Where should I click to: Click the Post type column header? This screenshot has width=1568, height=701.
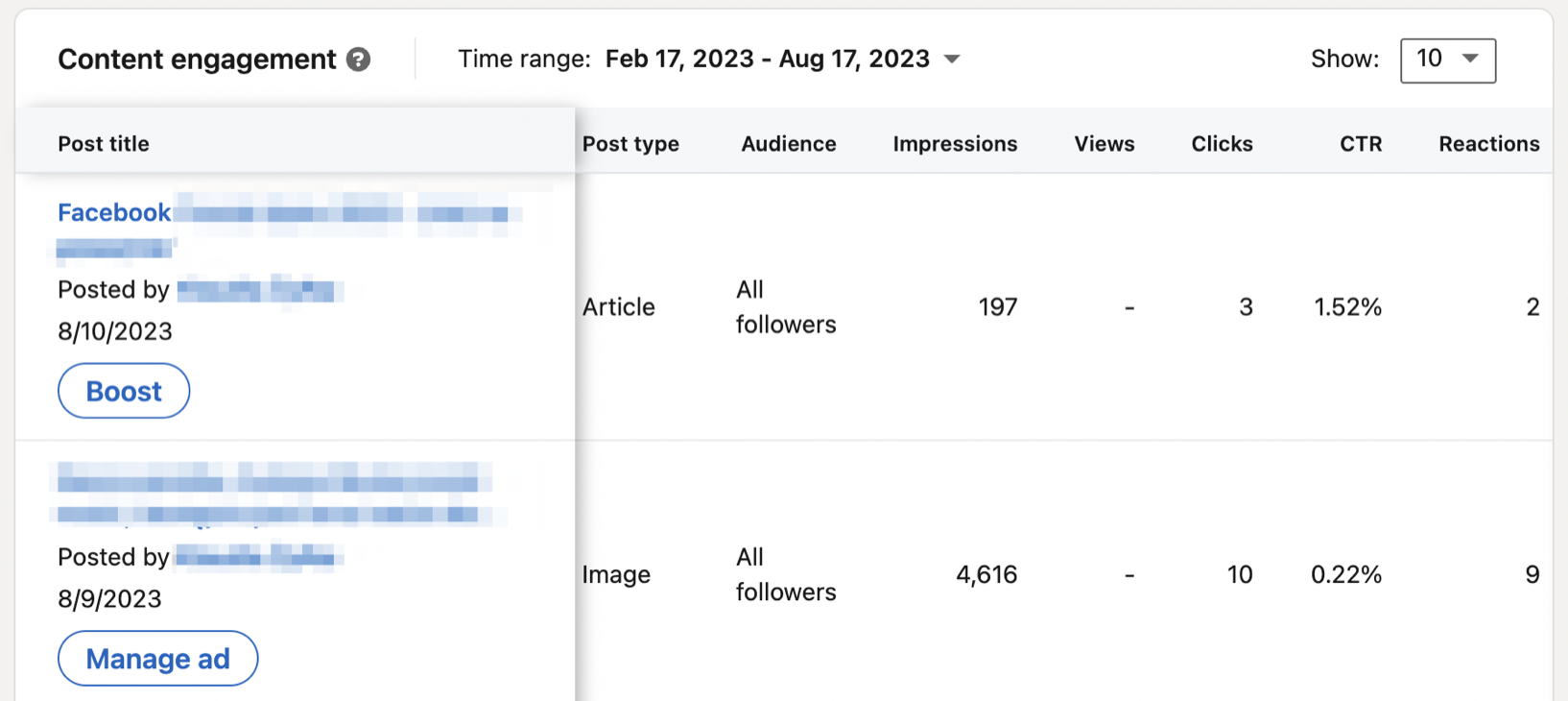pos(630,144)
